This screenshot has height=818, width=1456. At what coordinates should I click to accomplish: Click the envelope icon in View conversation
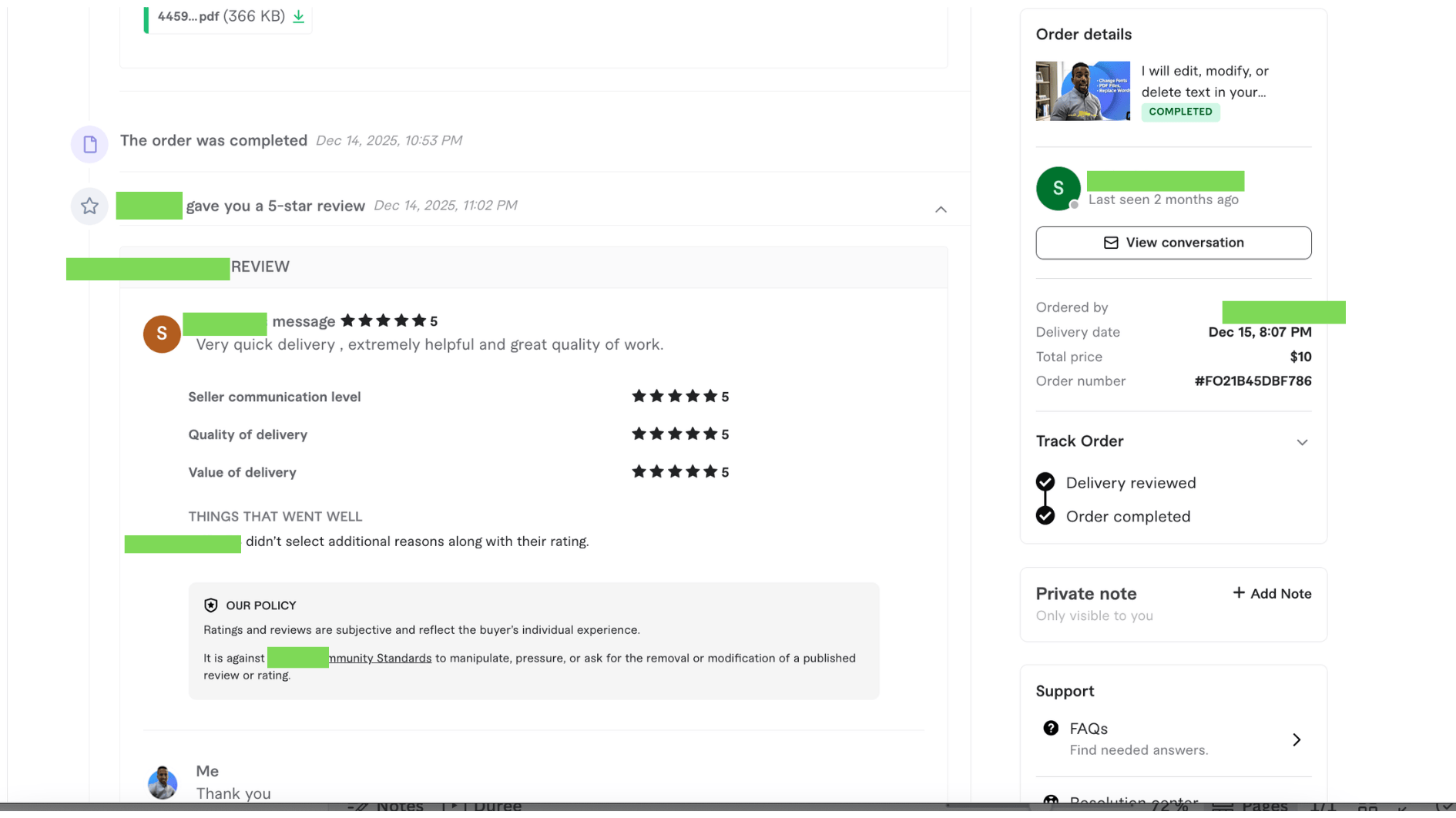point(1110,243)
